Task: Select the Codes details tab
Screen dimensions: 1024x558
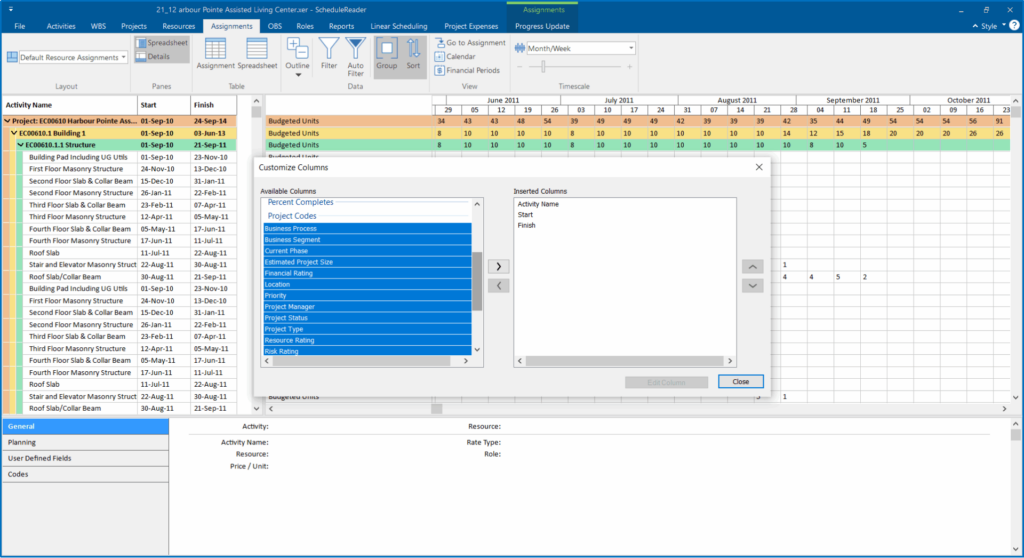Action: tap(85, 474)
